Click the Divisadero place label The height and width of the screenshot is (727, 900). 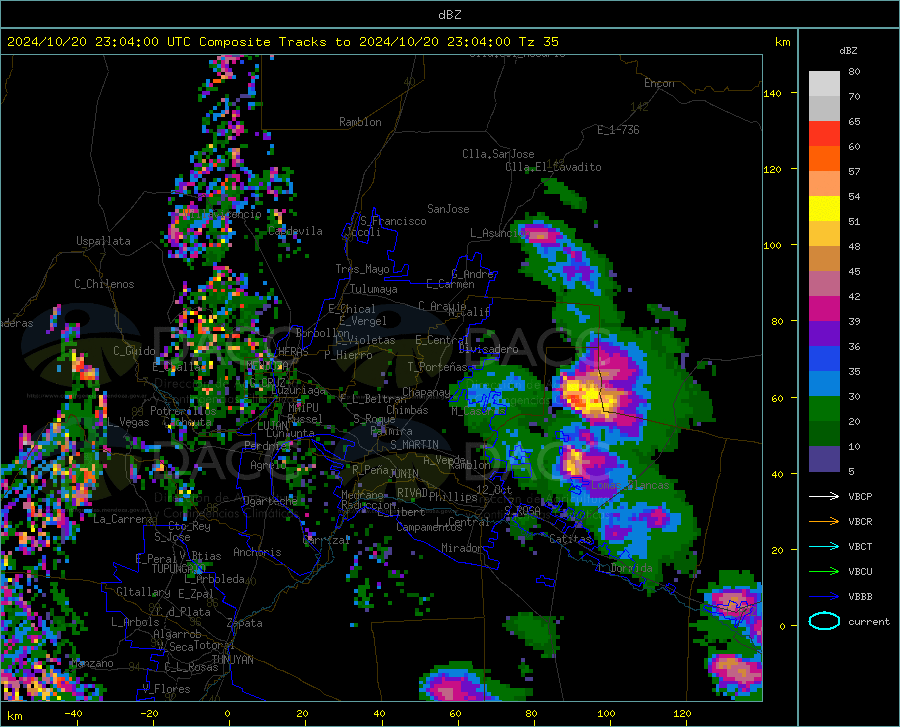488,349
